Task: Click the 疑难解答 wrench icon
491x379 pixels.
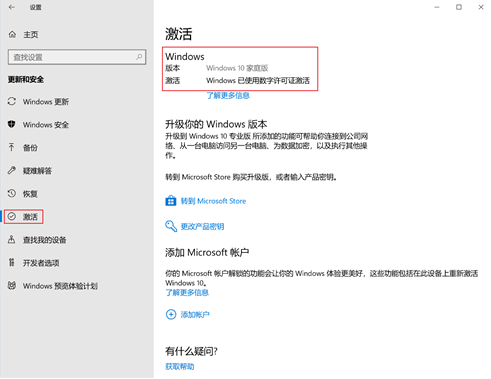Action: click(x=12, y=170)
